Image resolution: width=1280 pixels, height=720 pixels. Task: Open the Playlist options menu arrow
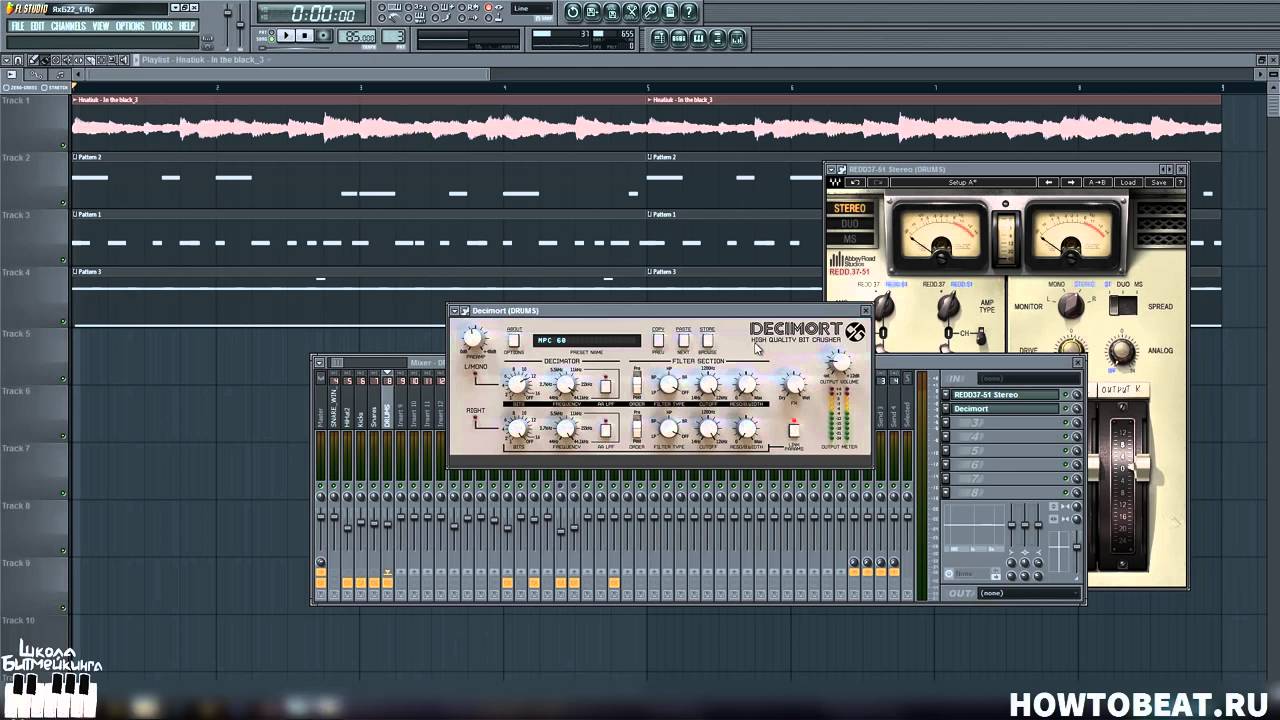(6, 60)
